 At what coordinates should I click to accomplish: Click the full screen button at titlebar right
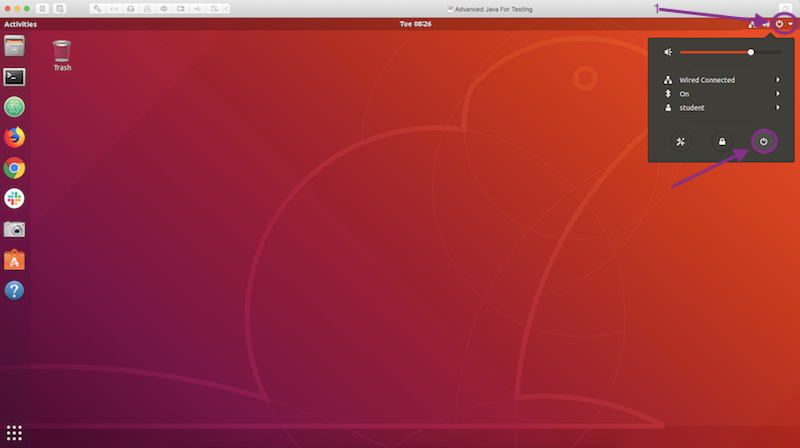[785, 9]
